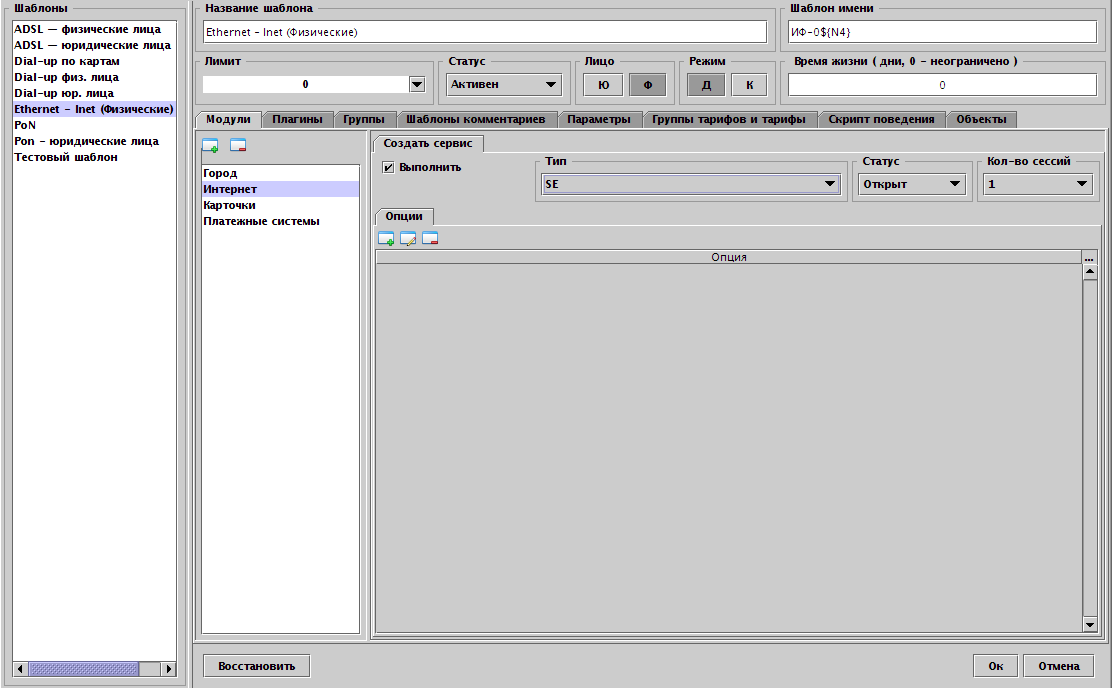Open the Статус dropdown showing Активен

point(551,84)
